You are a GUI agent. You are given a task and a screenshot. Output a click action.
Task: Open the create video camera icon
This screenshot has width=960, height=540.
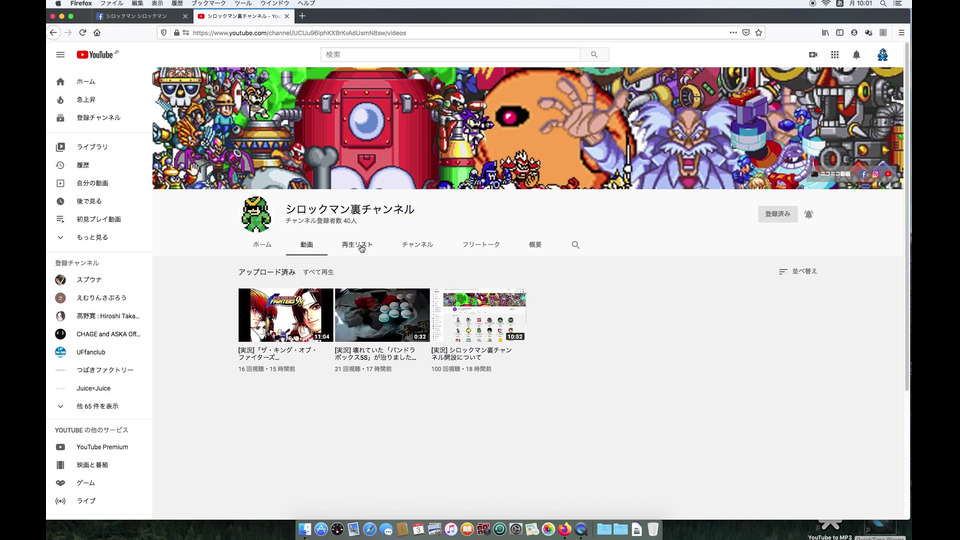813,54
